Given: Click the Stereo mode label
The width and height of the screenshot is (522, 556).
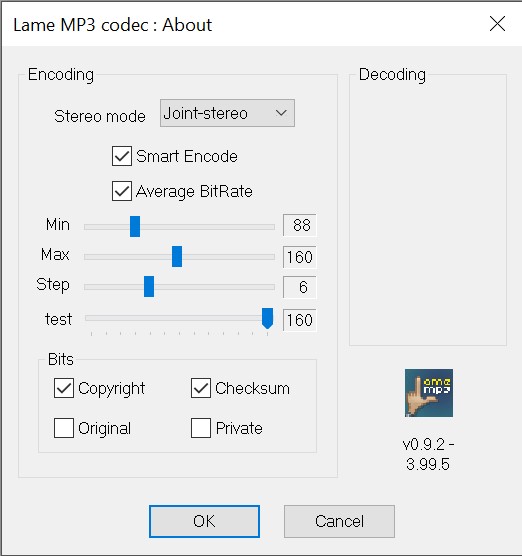Looking at the screenshot, I should point(100,116).
